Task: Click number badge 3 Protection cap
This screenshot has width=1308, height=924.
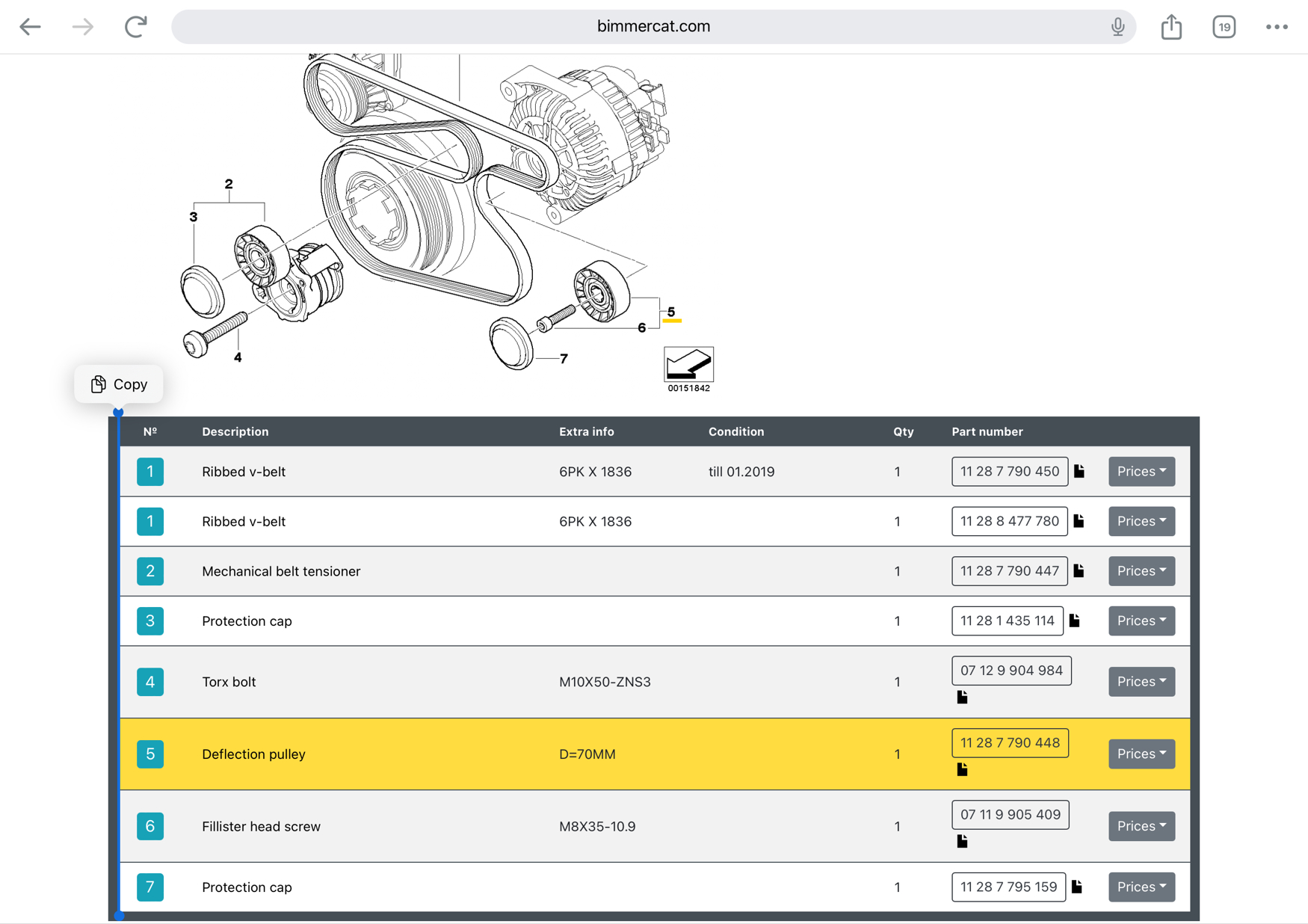Action: coord(150,620)
